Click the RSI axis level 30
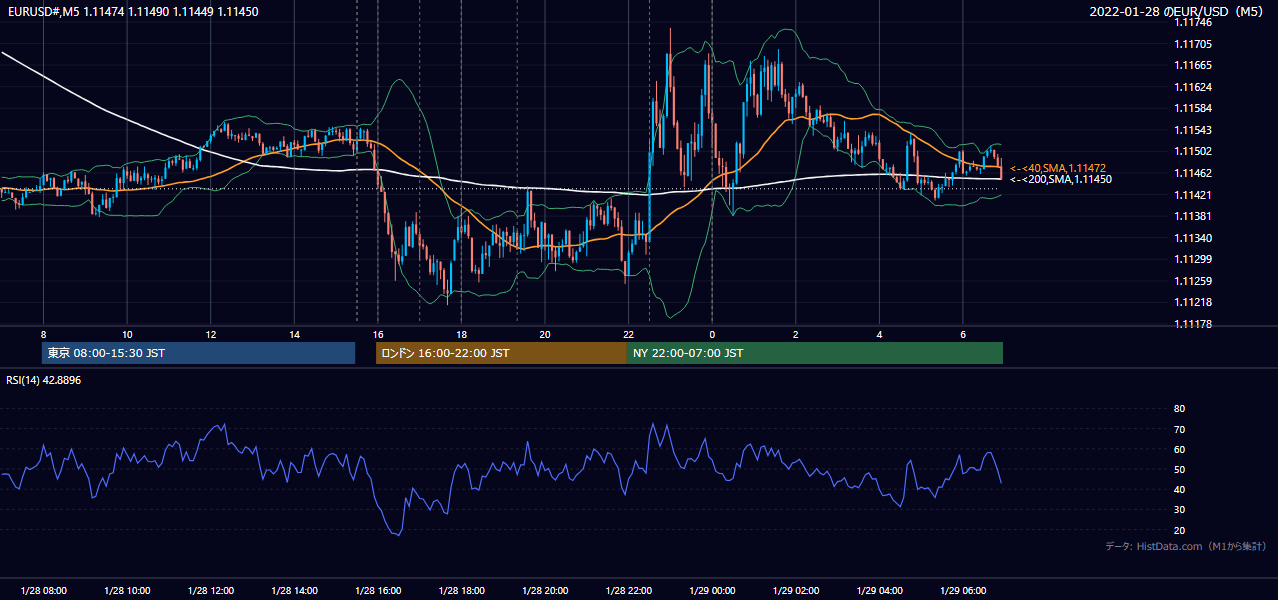Viewport: 1278px width, 600px height. [x=1179, y=509]
